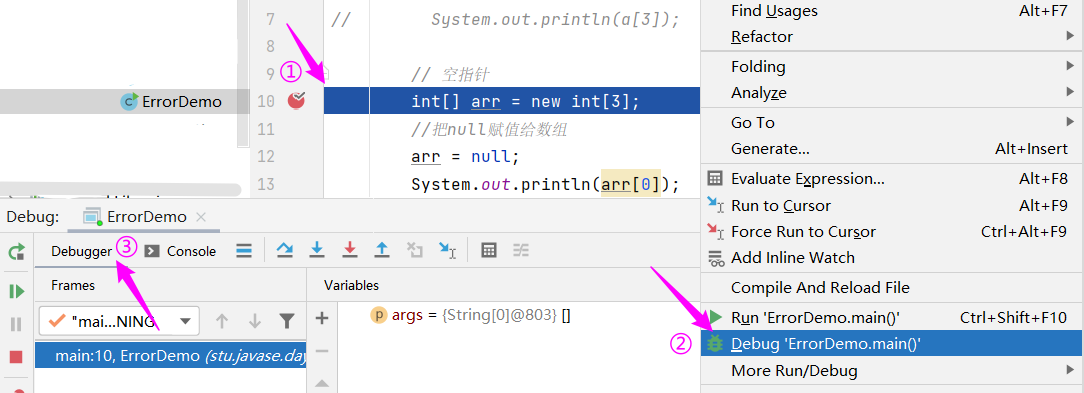This screenshot has height=393, width=1084.
Task: Select frame main:10, ErrorDemo
Action: pos(171,356)
